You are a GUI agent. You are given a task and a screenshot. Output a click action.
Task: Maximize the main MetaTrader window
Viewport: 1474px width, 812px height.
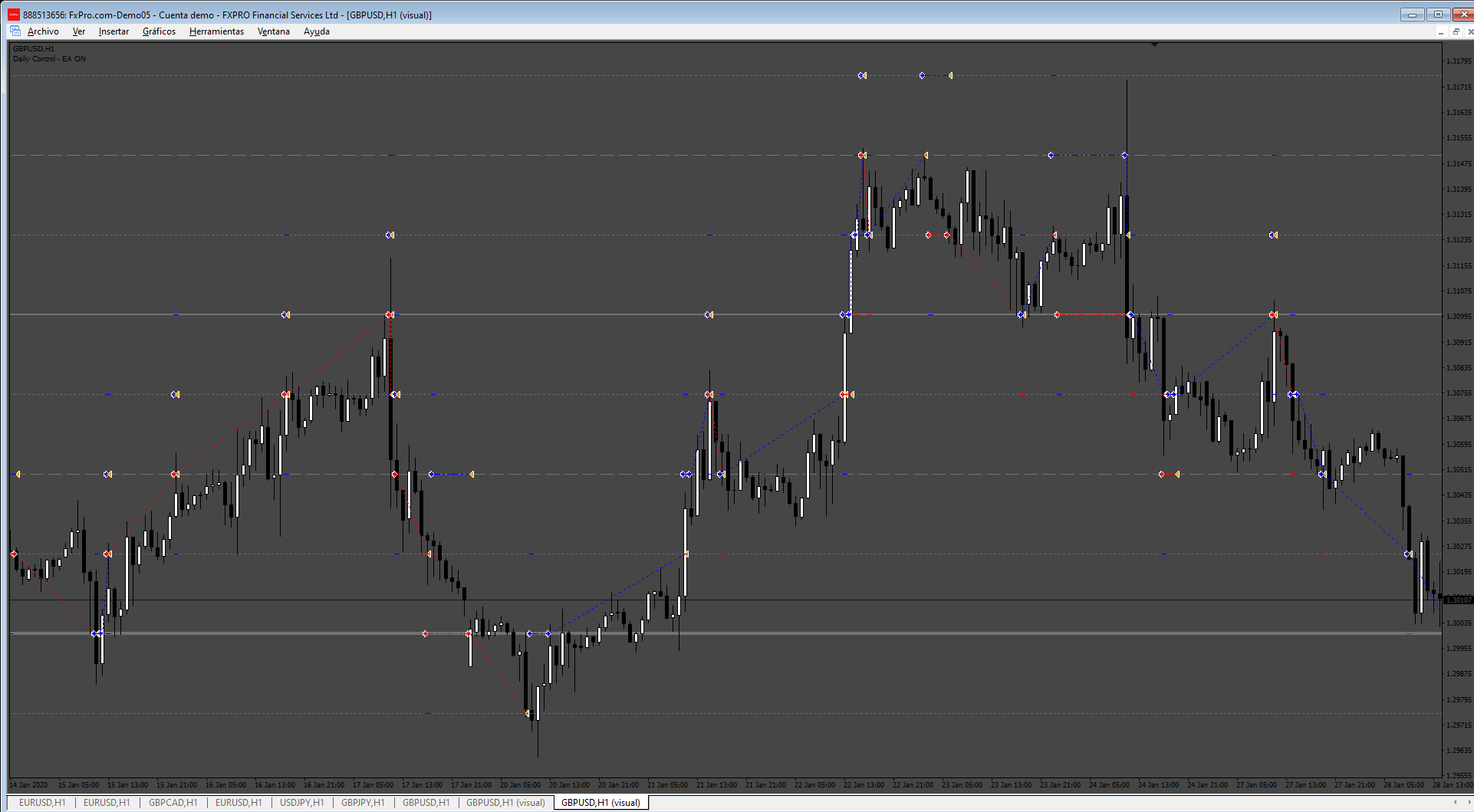1438,14
